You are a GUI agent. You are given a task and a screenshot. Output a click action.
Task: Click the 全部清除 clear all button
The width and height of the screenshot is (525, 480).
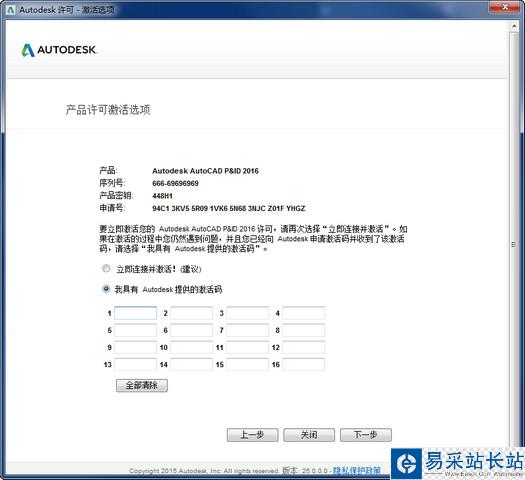pyautogui.click(x=142, y=385)
